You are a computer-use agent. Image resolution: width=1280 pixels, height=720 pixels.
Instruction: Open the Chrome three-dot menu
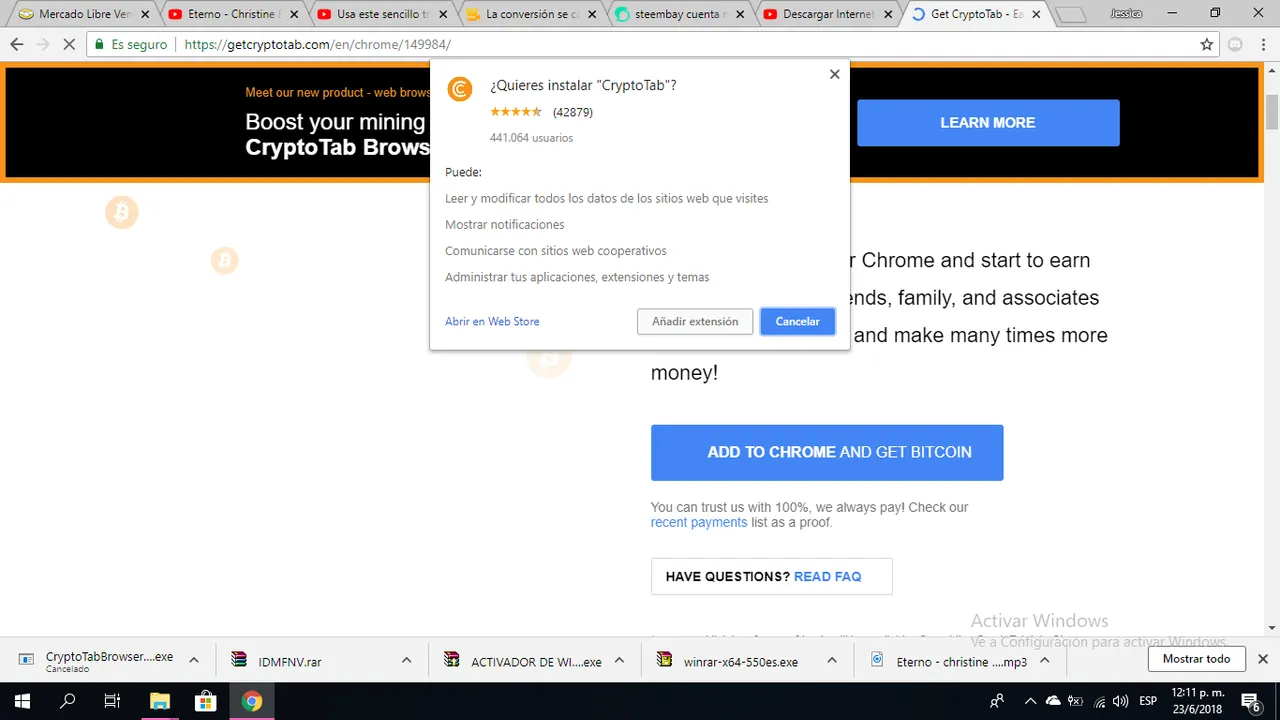(1263, 44)
